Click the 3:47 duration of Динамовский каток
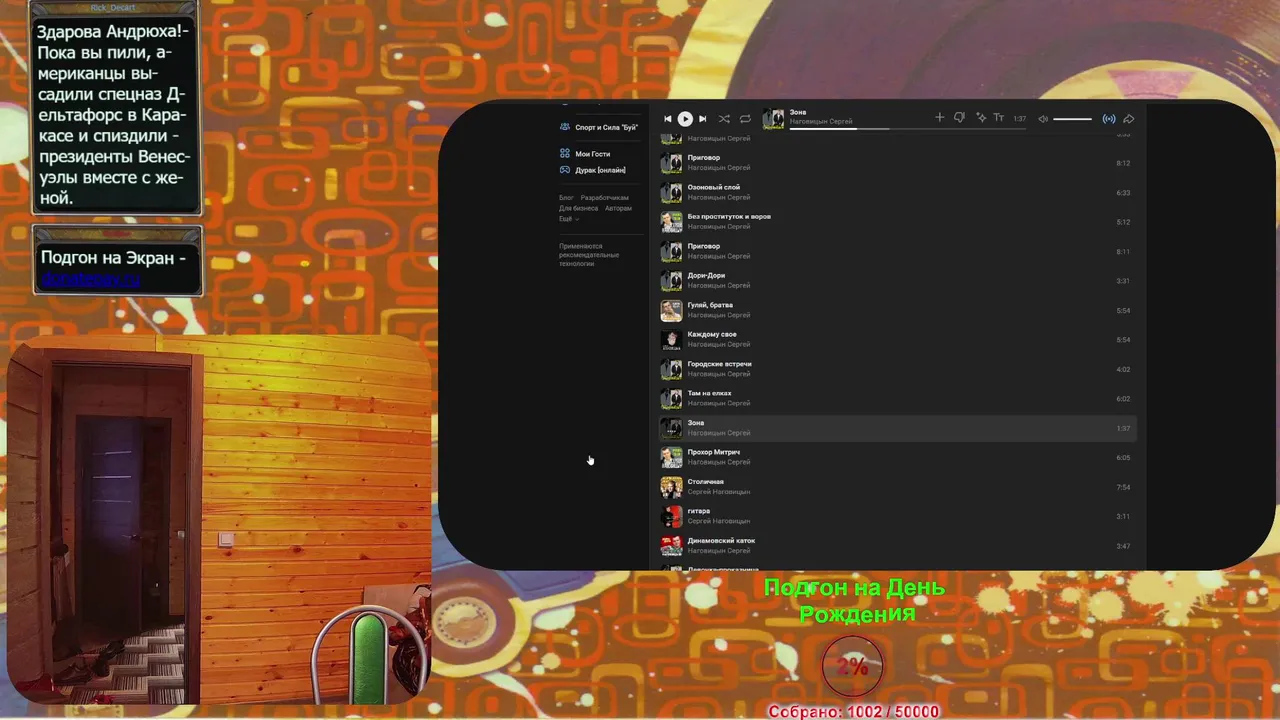The image size is (1280, 720). [1123, 547]
